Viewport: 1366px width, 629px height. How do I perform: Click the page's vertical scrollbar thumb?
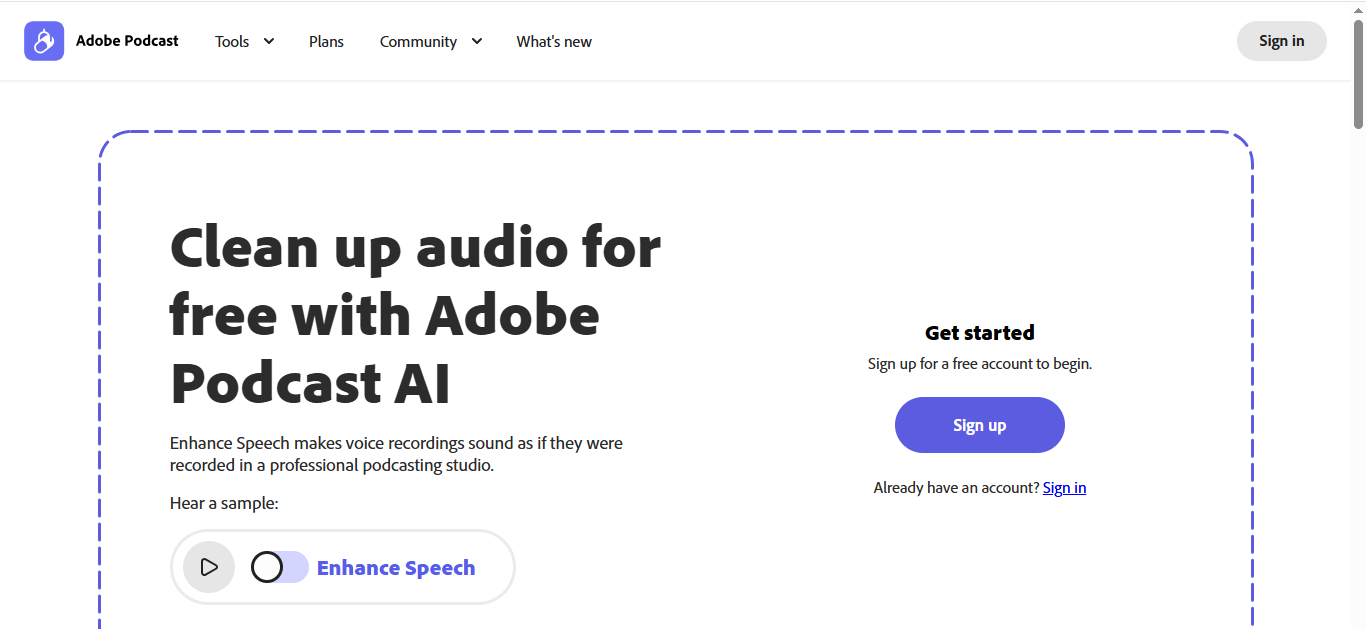coord(1358,75)
